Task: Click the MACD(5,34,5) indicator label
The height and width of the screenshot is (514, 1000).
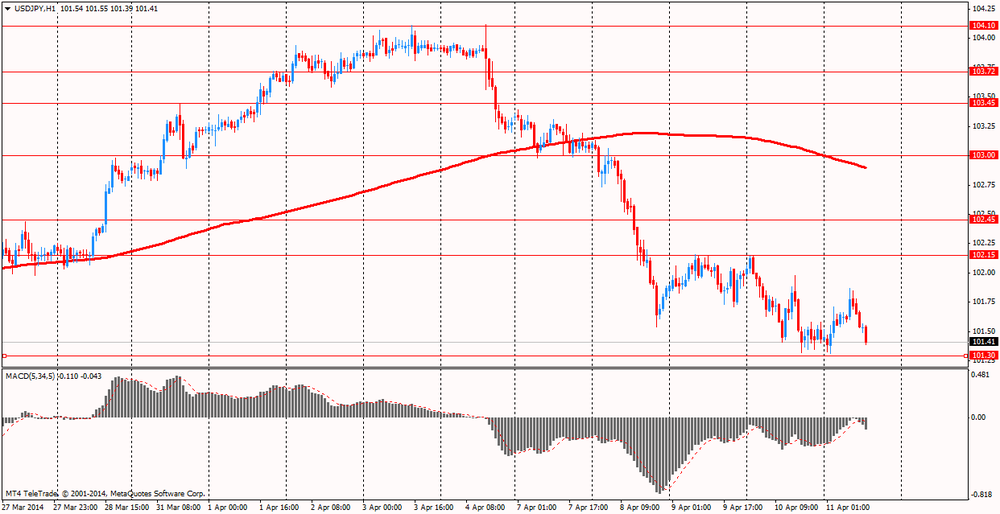Action: coord(31,347)
